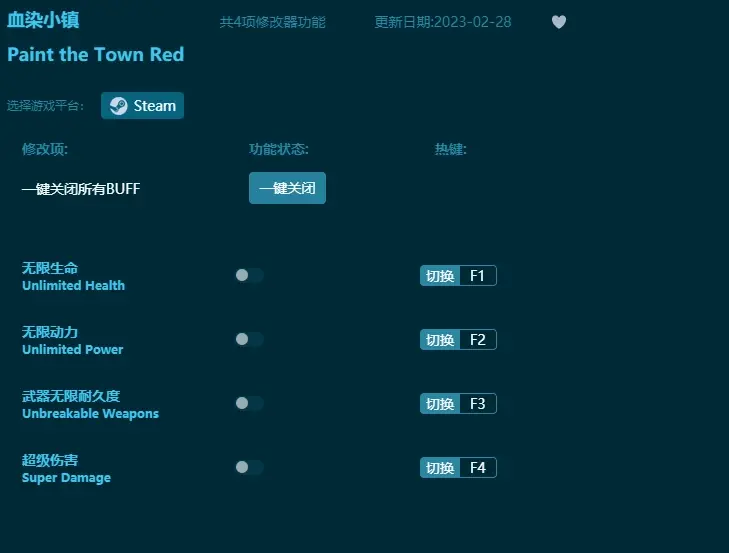729x553 pixels.
Task: Click the heart favorite icon
Action: click(558, 22)
